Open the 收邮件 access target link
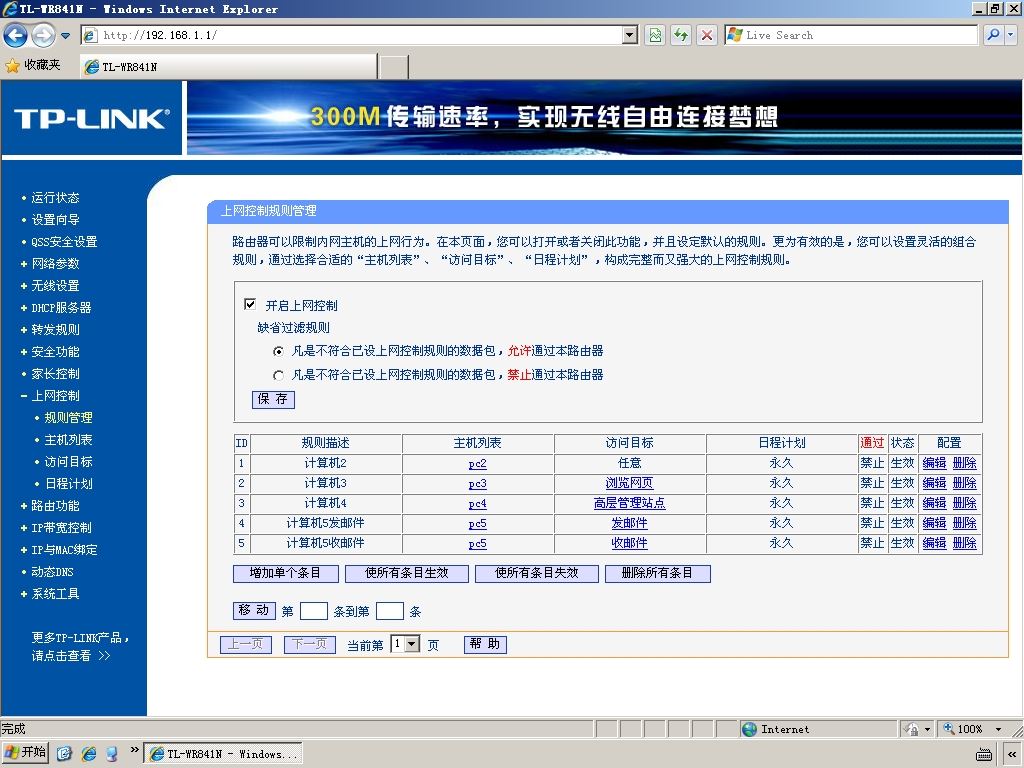This screenshot has width=1024, height=768. coord(629,543)
